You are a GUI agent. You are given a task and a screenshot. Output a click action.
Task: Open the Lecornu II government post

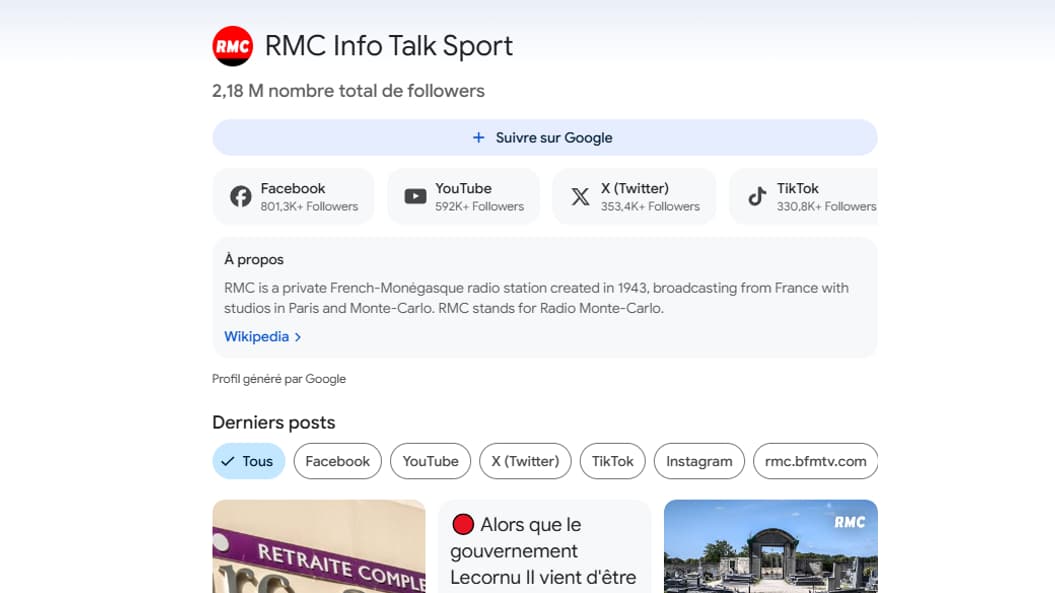[544, 551]
